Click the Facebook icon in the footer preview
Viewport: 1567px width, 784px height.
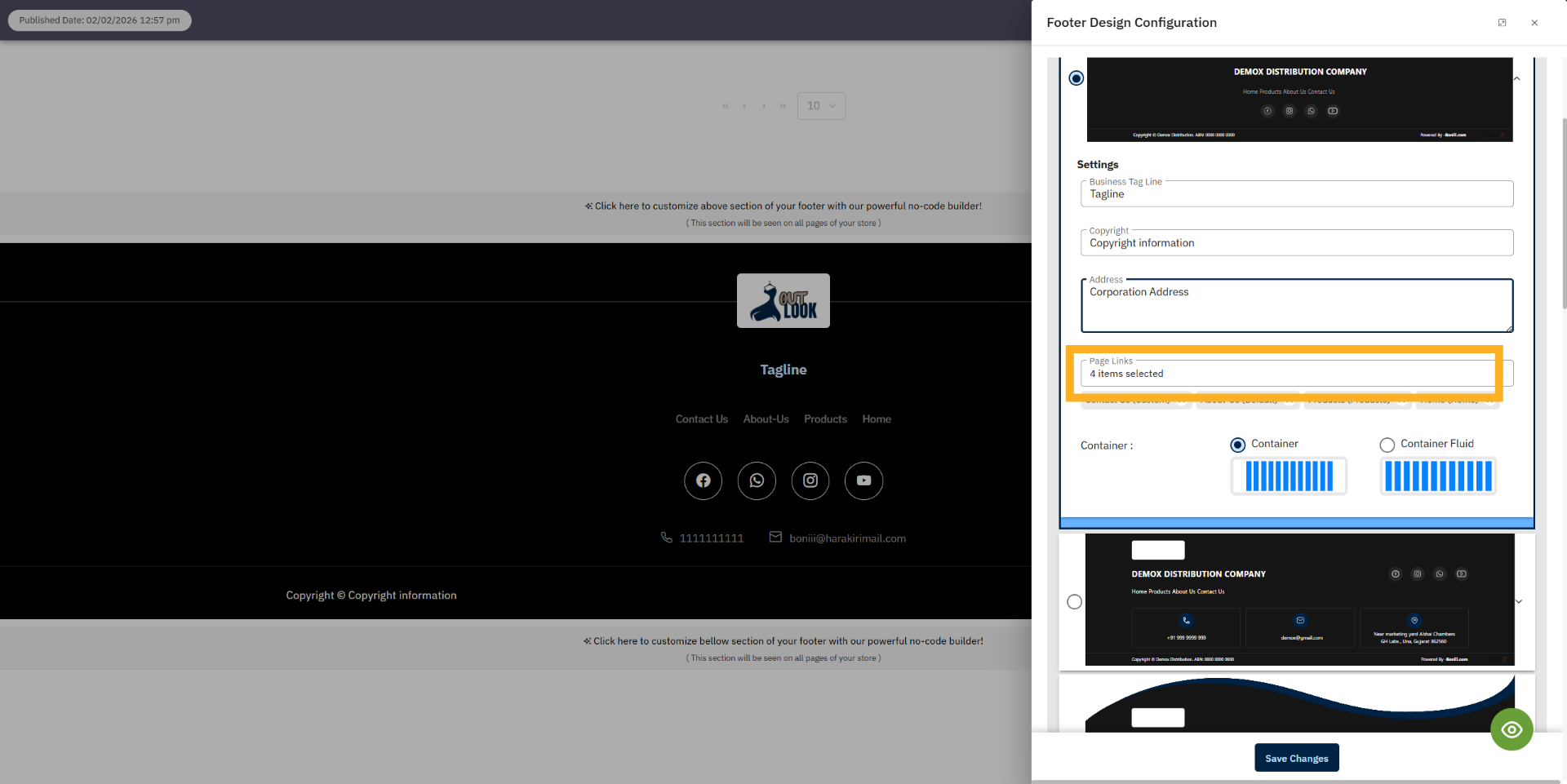[703, 481]
